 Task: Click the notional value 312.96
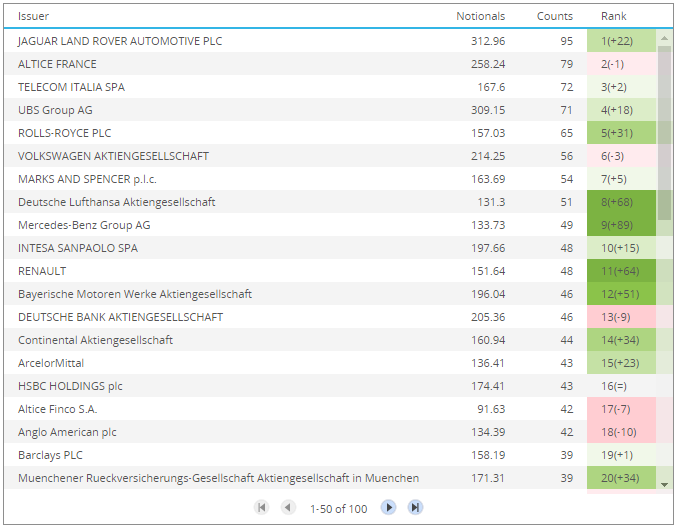pos(488,41)
